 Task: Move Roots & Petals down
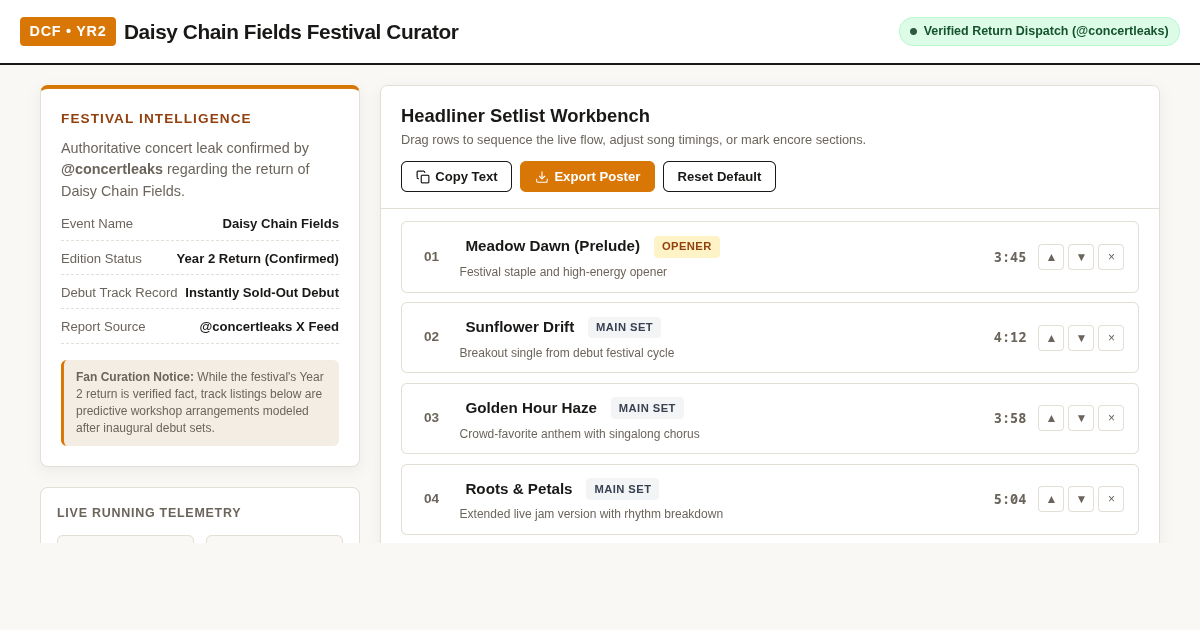click(x=1081, y=499)
